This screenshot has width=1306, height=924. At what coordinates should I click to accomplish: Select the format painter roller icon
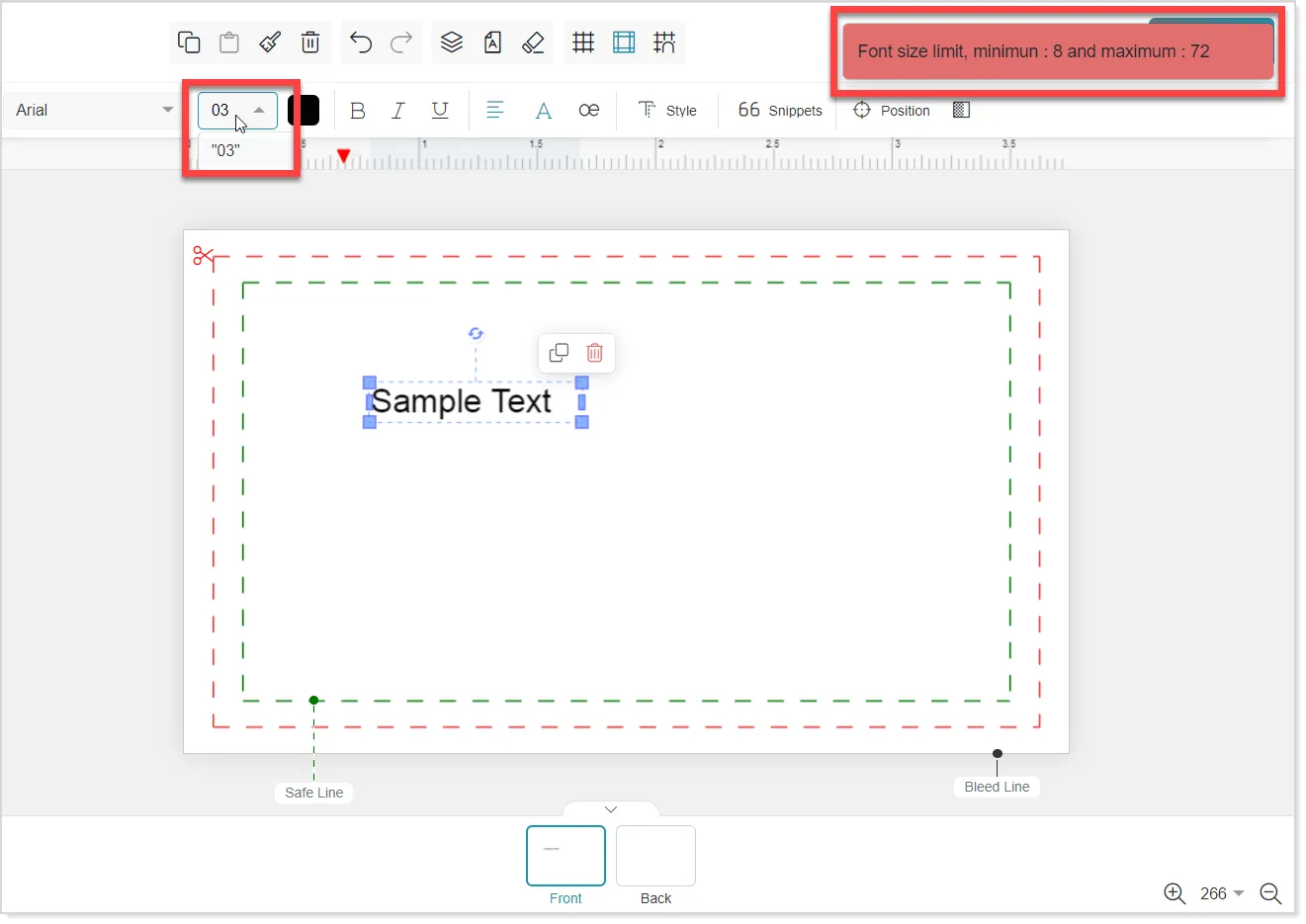tap(270, 42)
